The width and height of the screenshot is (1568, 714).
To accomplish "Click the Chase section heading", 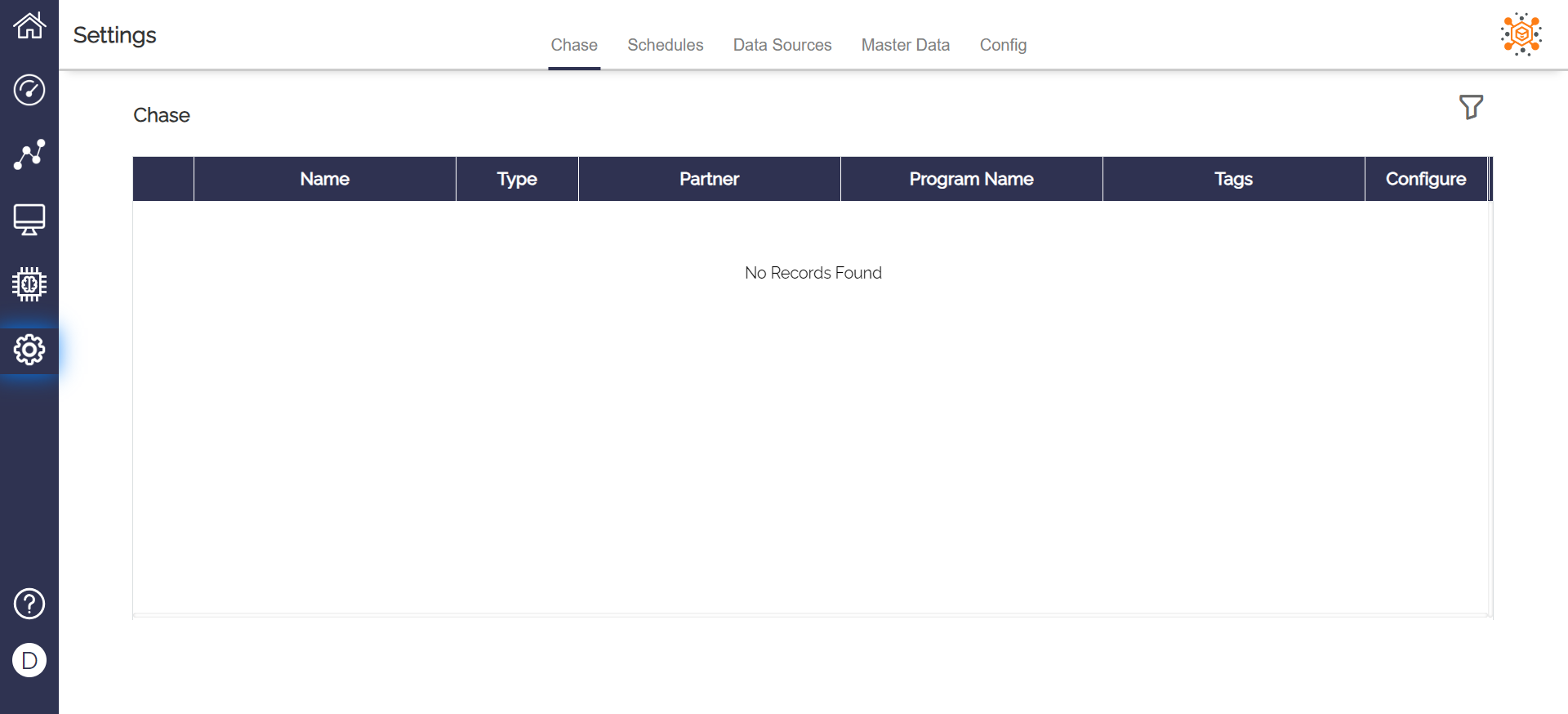I will click(162, 115).
